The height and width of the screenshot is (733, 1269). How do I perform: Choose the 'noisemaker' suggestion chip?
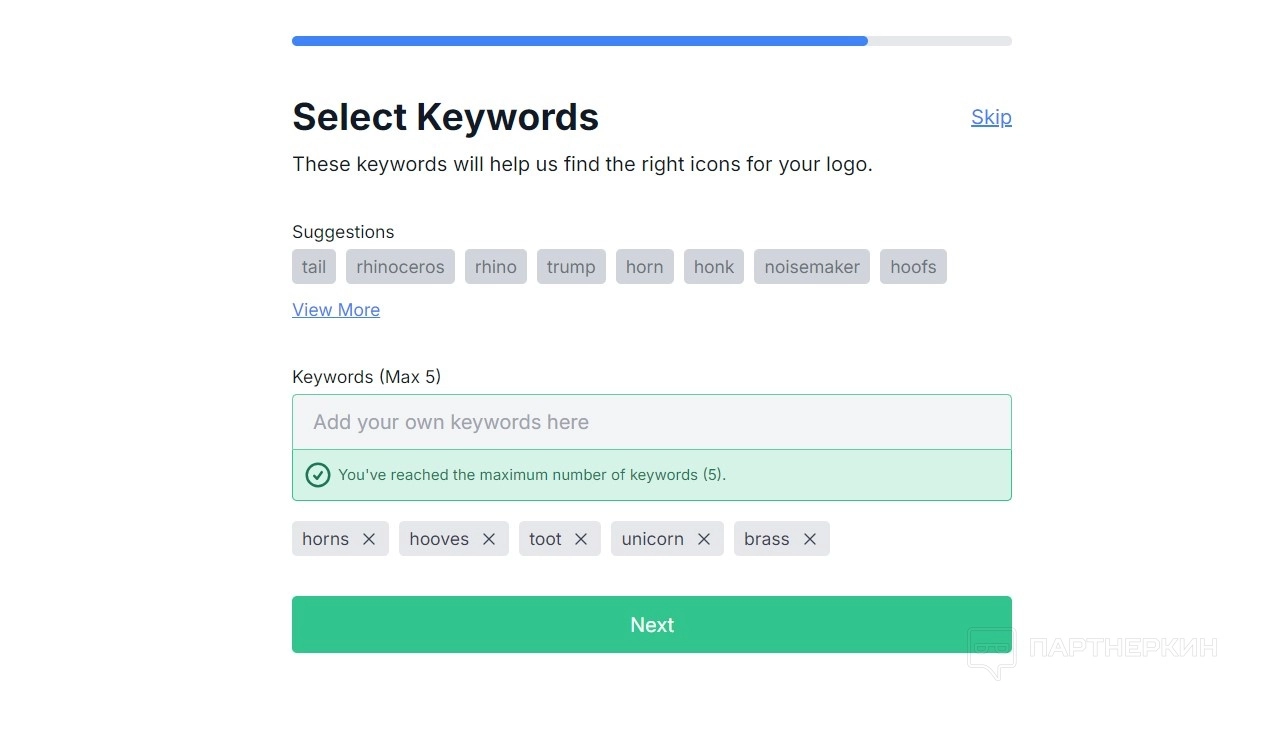(812, 267)
